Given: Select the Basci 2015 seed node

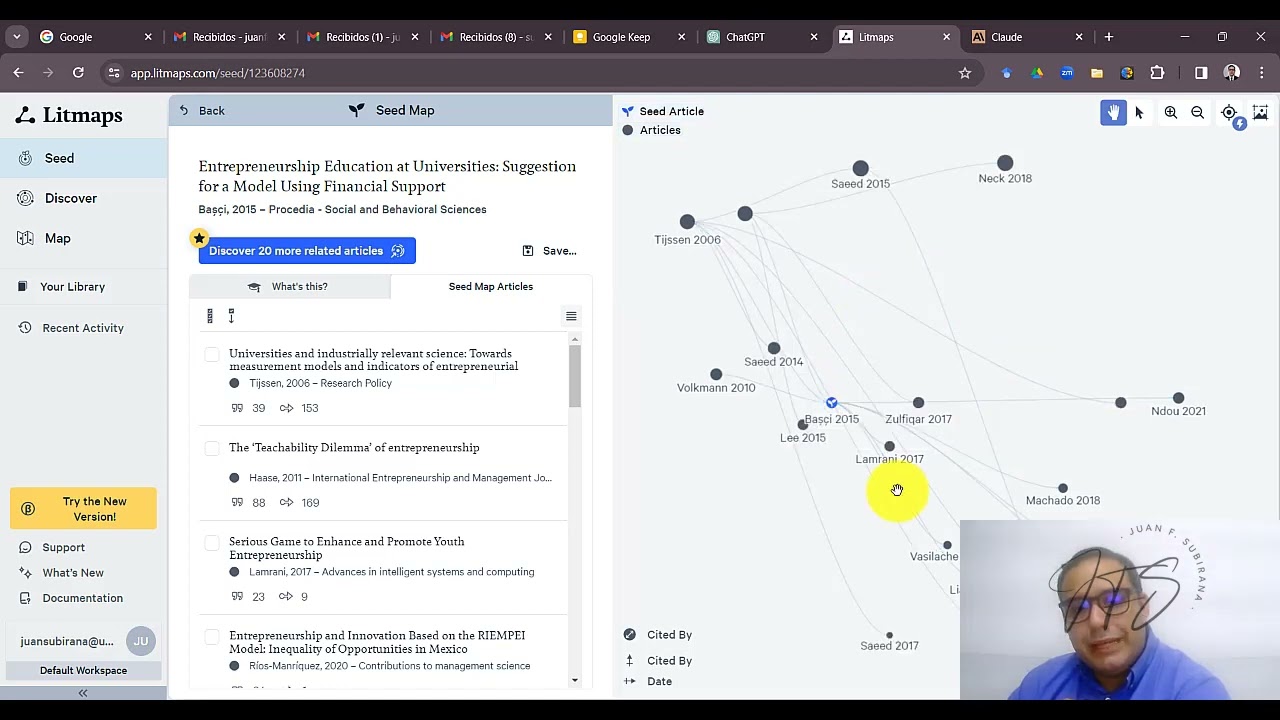Looking at the screenshot, I should [x=831, y=402].
